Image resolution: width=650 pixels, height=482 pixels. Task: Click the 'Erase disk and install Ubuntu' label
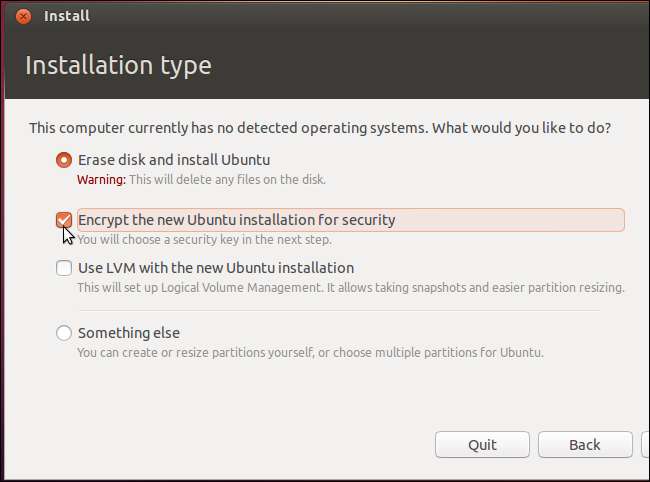tap(173, 159)
